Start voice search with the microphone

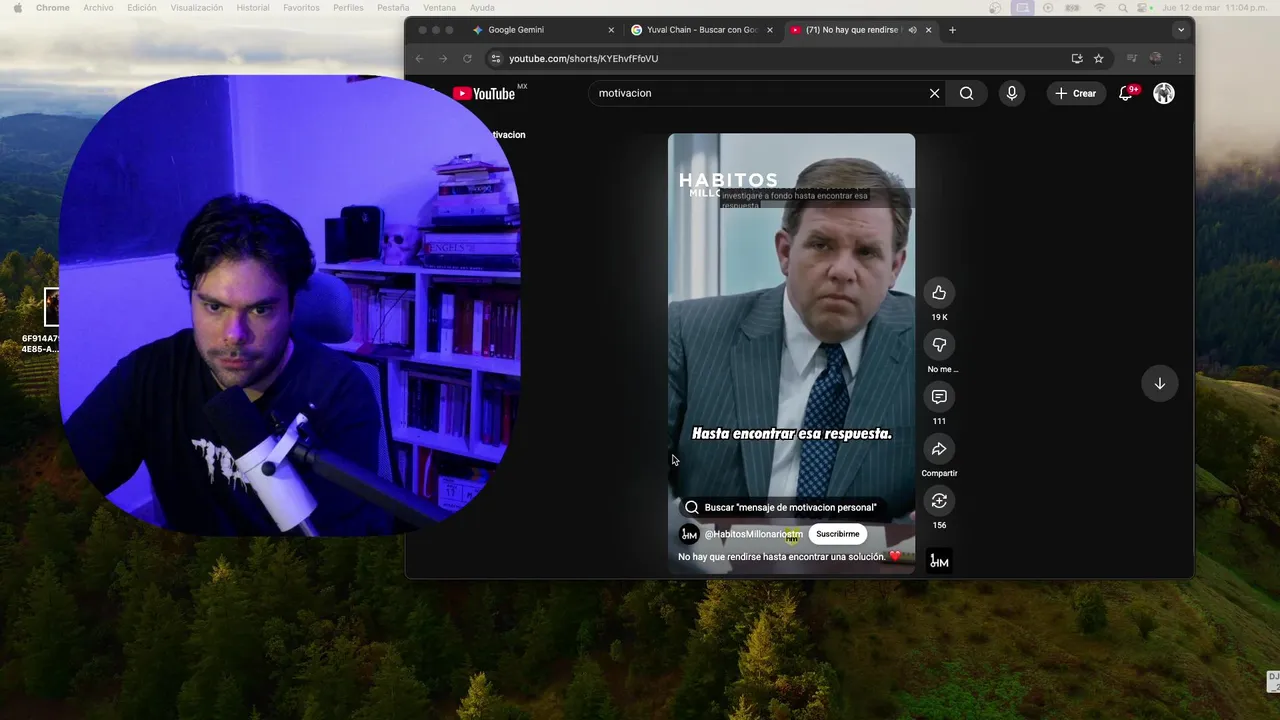coord(1011,93)
